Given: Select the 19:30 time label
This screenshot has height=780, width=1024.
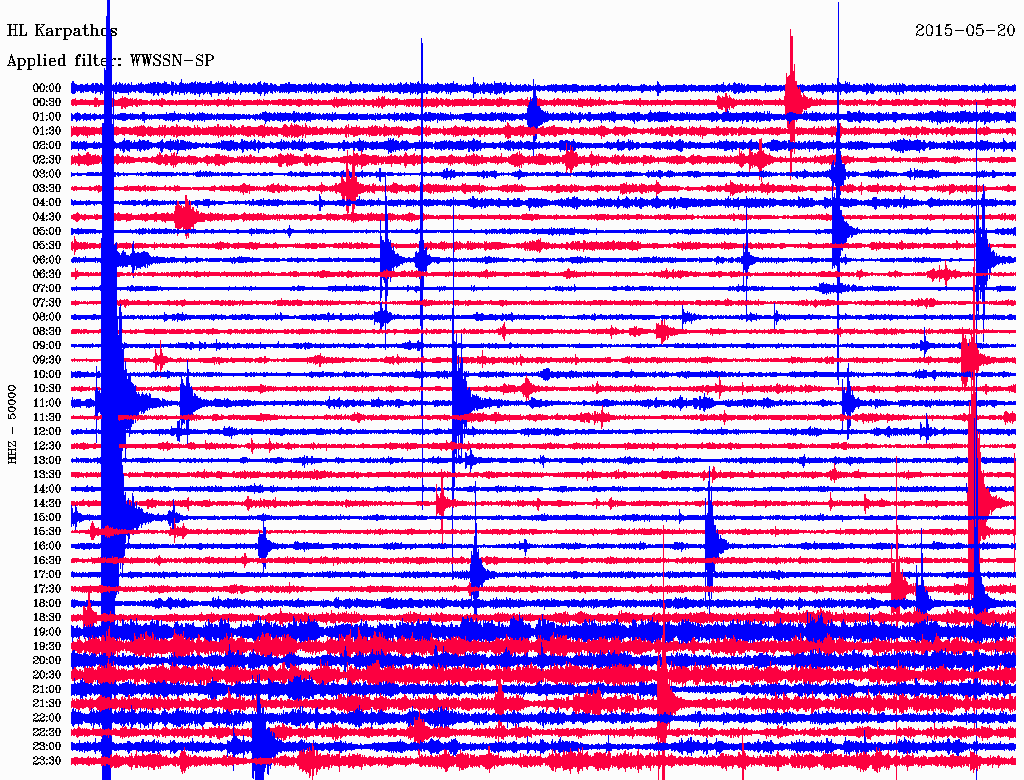Looking at the screenshot, I should 47,647.
